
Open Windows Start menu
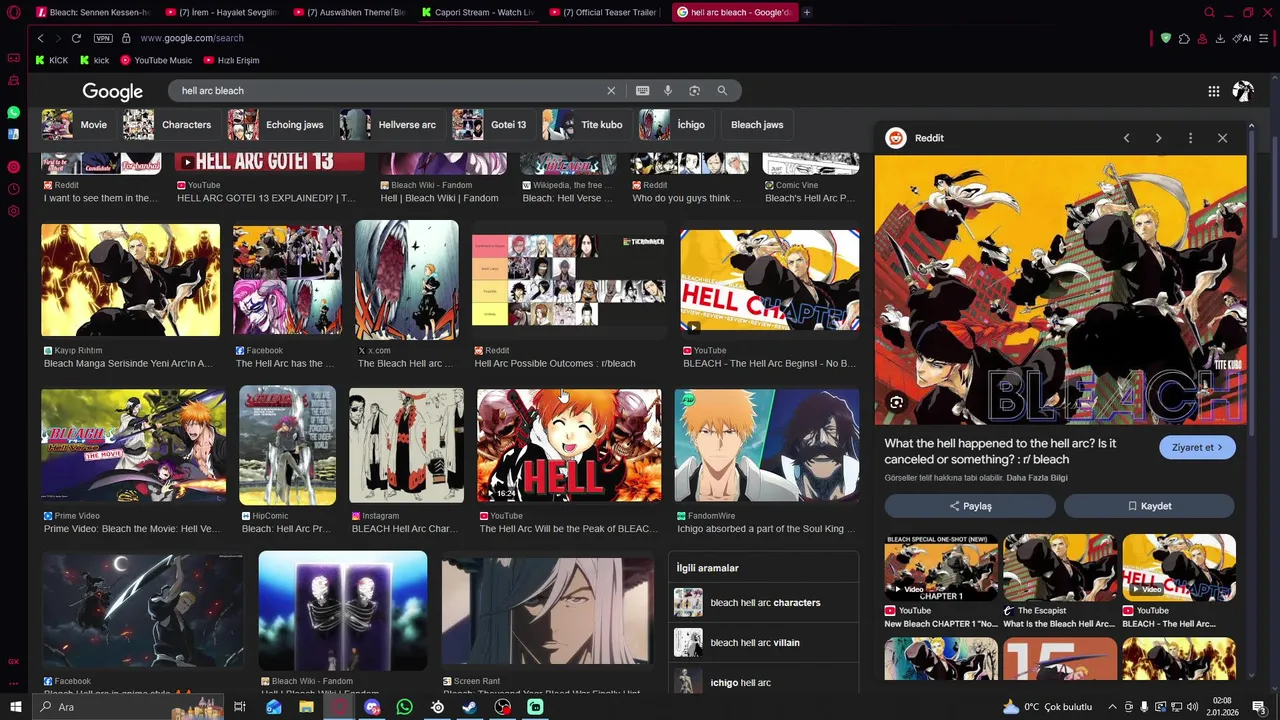15,707
